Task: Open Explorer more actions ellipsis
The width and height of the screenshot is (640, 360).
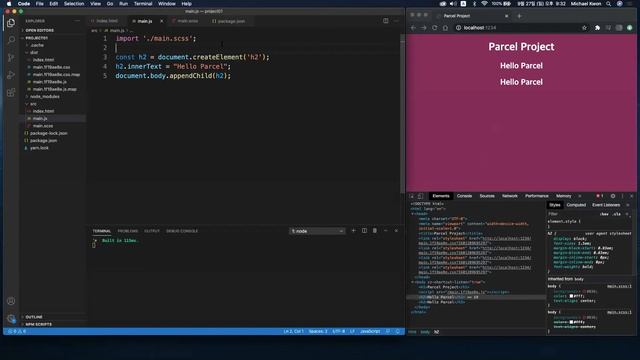Action: coord(77,21)
